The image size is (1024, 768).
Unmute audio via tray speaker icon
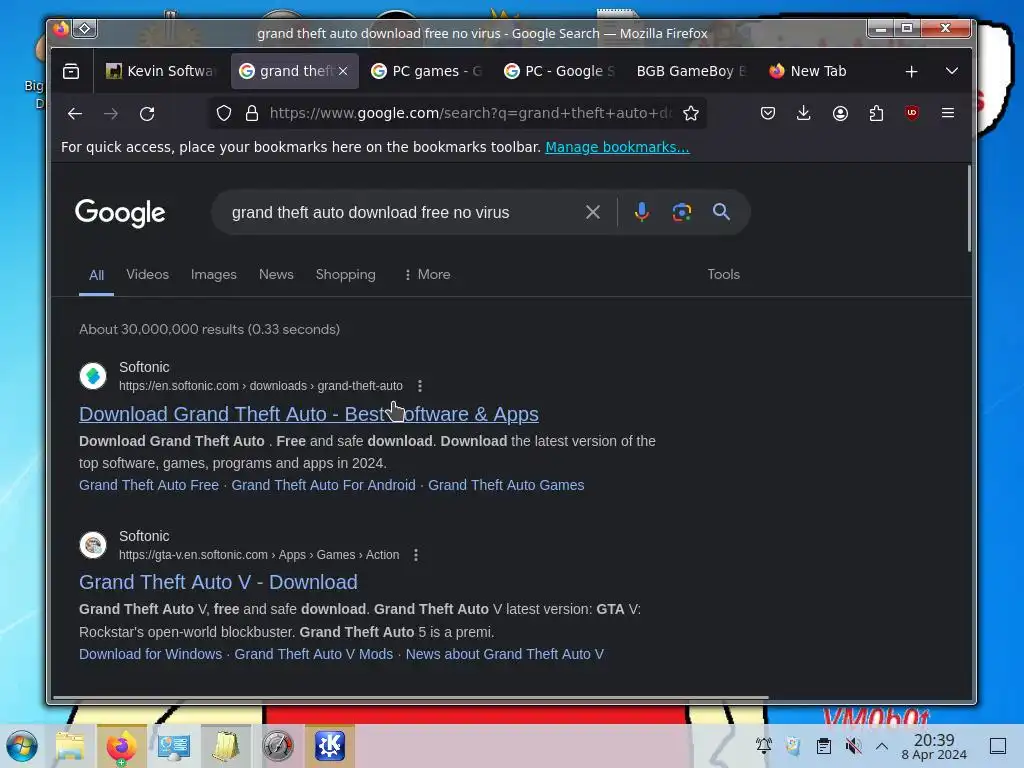click(853, 746)
